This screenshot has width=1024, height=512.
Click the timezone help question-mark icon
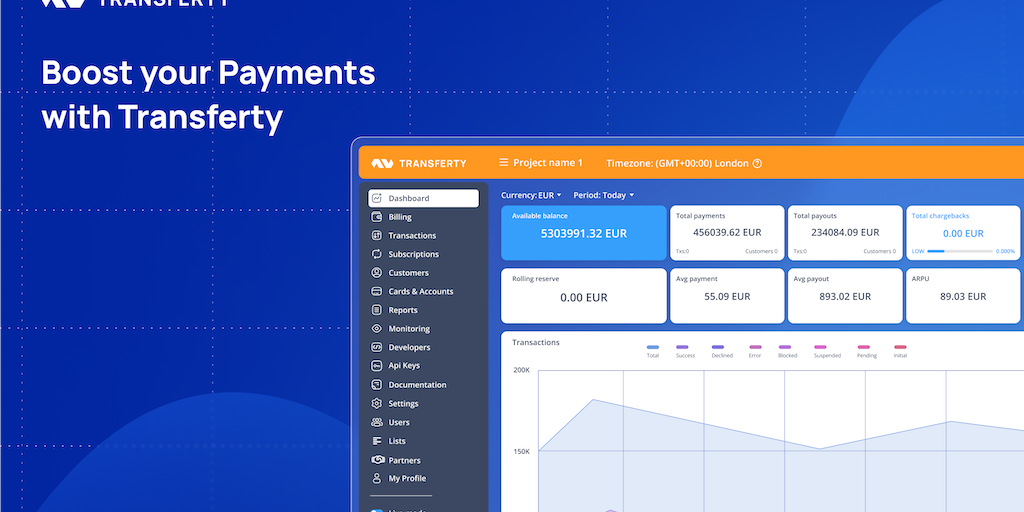757,163
